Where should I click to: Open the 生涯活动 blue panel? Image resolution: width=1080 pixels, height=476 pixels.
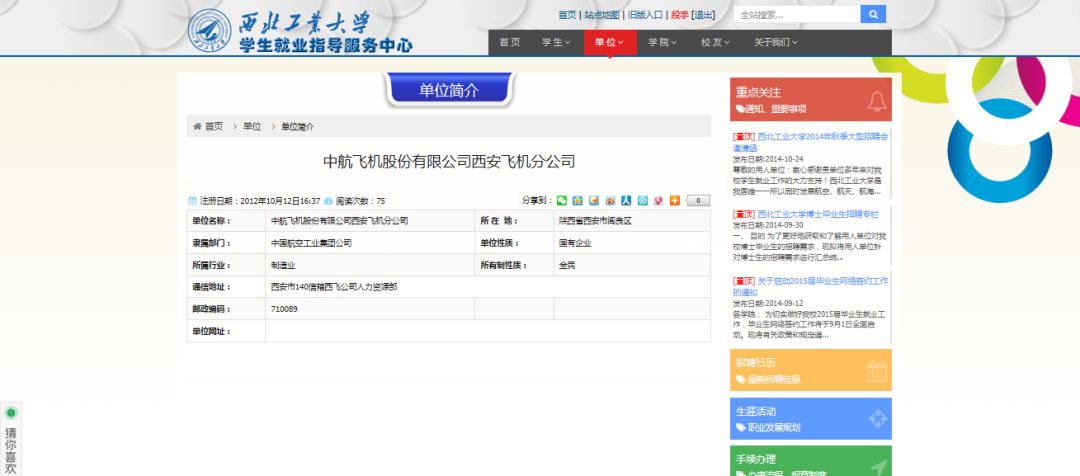811,419
